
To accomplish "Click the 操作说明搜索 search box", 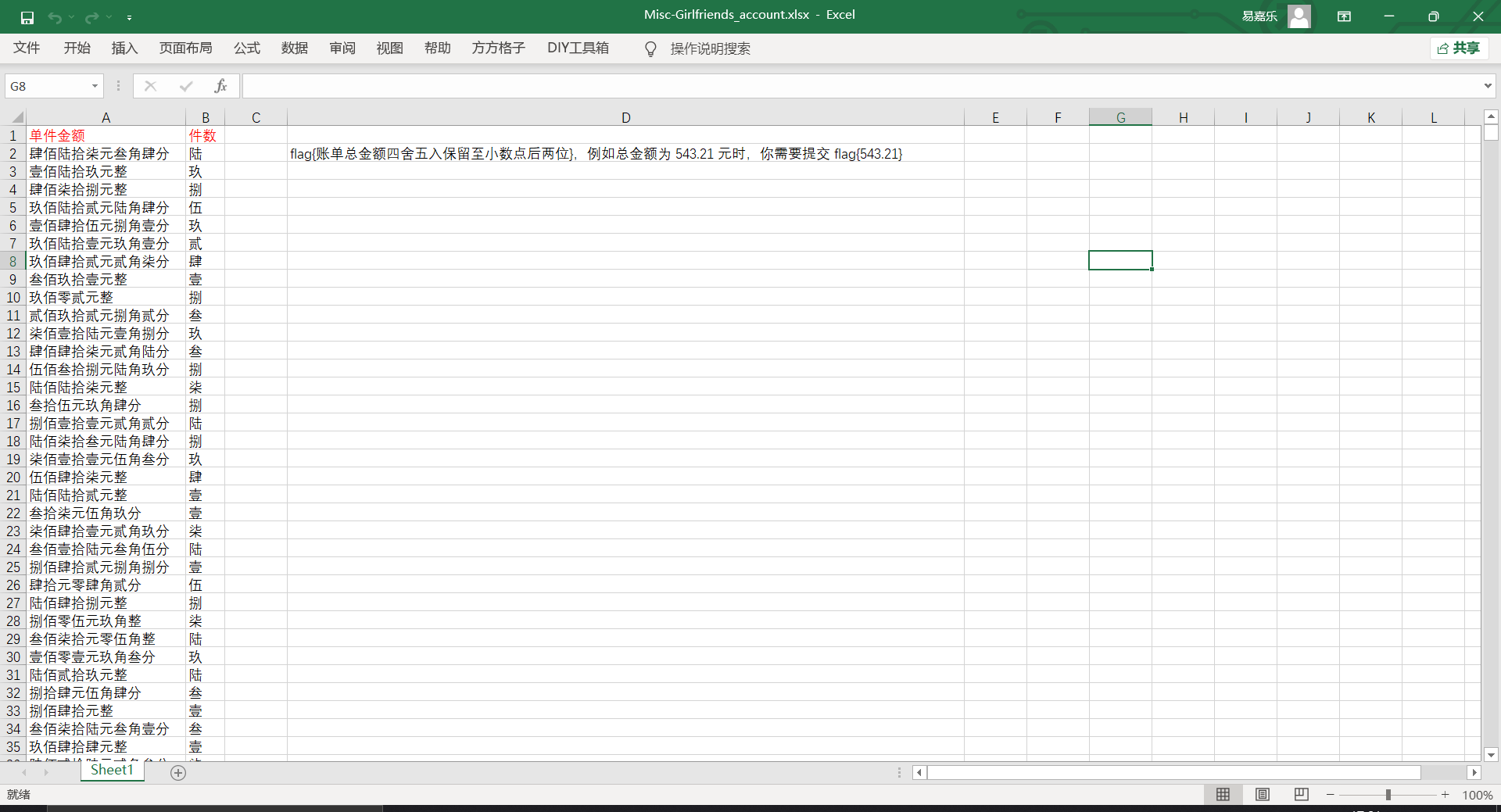I will [710, 48].
